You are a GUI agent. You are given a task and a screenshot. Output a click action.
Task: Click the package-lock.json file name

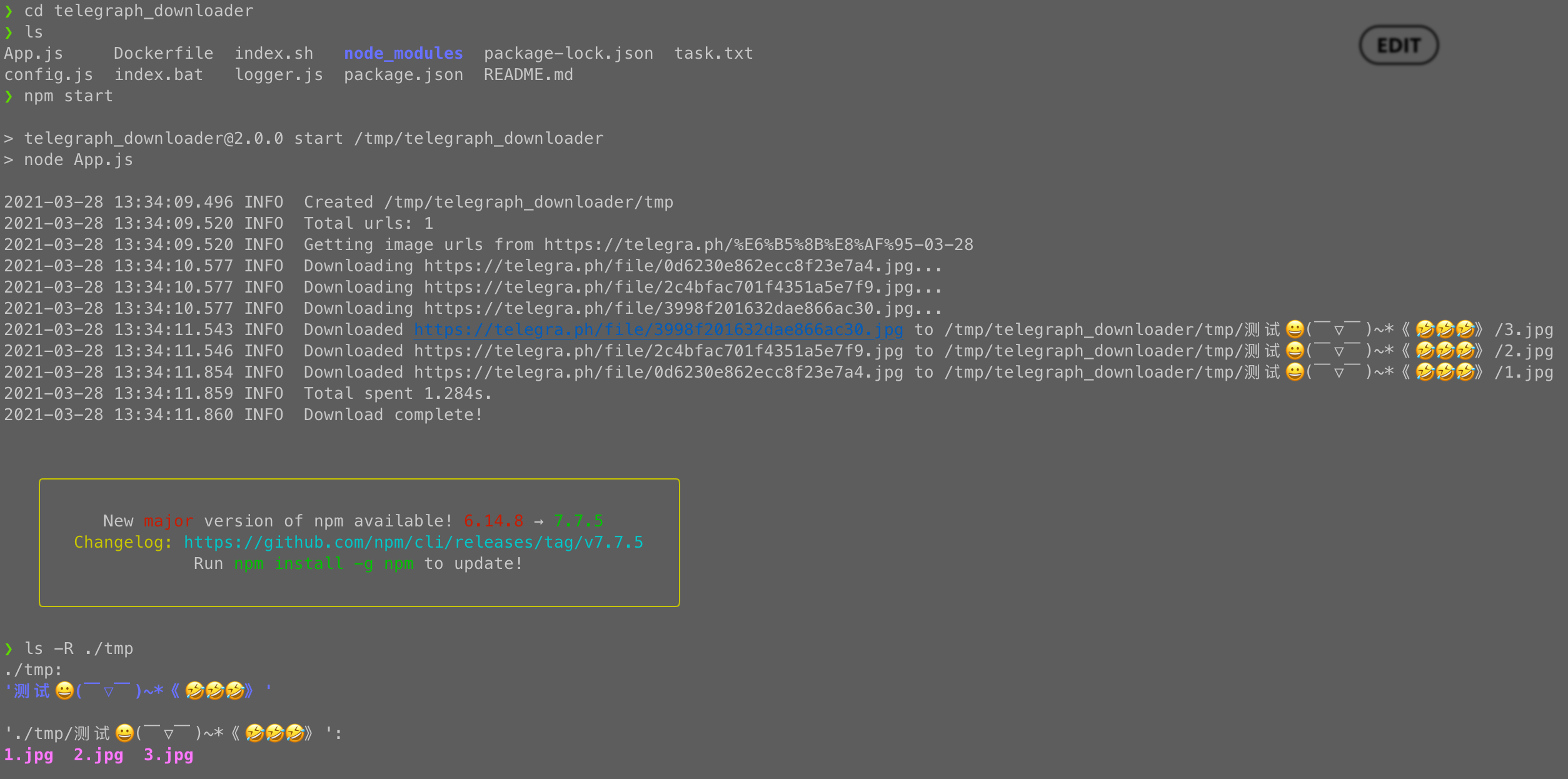(x=568, y=54)
